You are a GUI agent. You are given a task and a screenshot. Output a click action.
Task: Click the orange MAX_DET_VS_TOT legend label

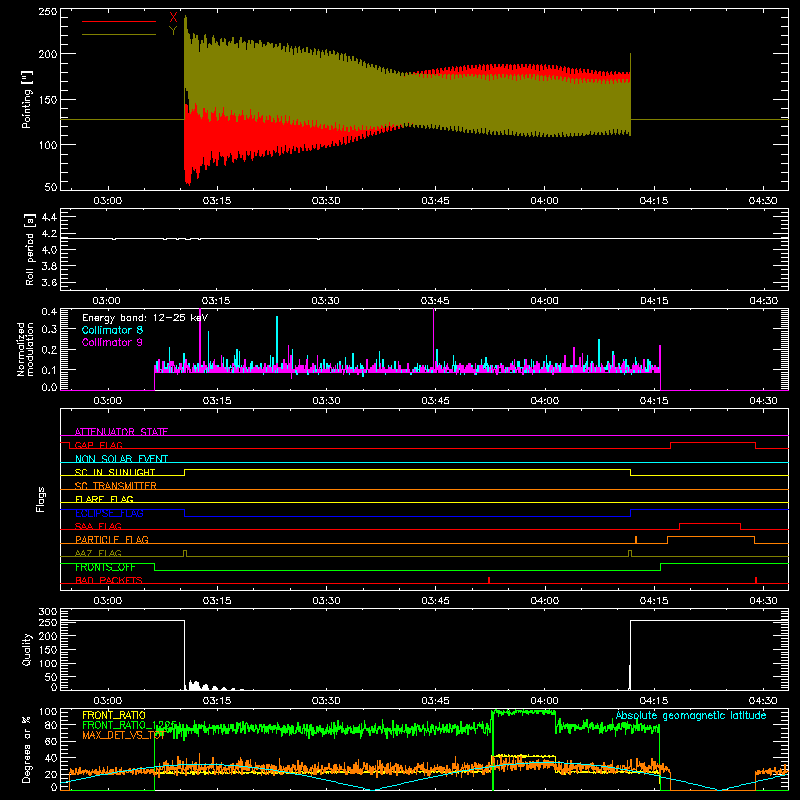[x=123, y=735]
